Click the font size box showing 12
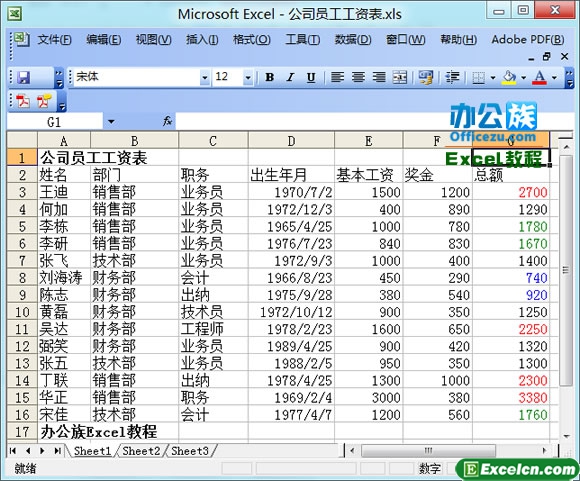This screenshot has width=580, height=481. coord(227,77)
